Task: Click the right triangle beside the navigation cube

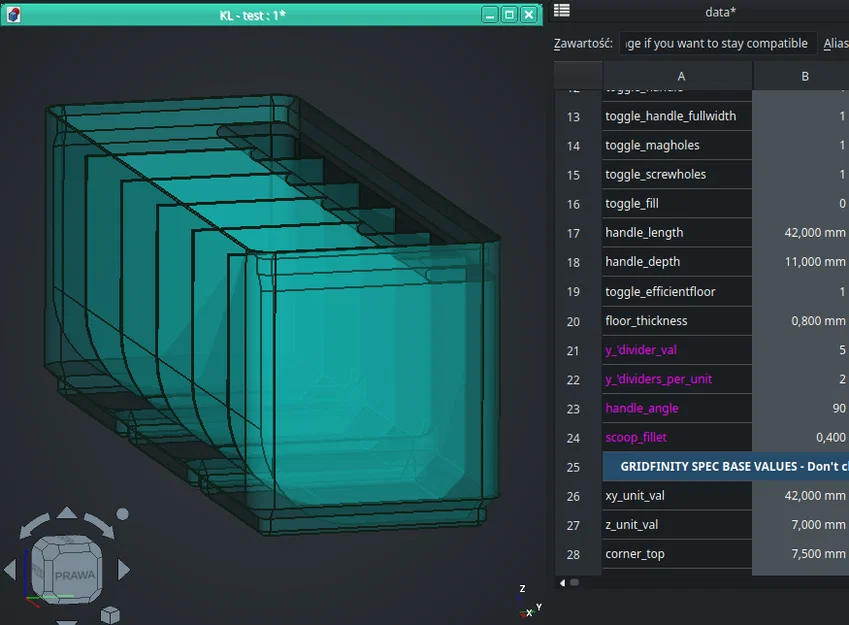Action: (x=124, y=570)
